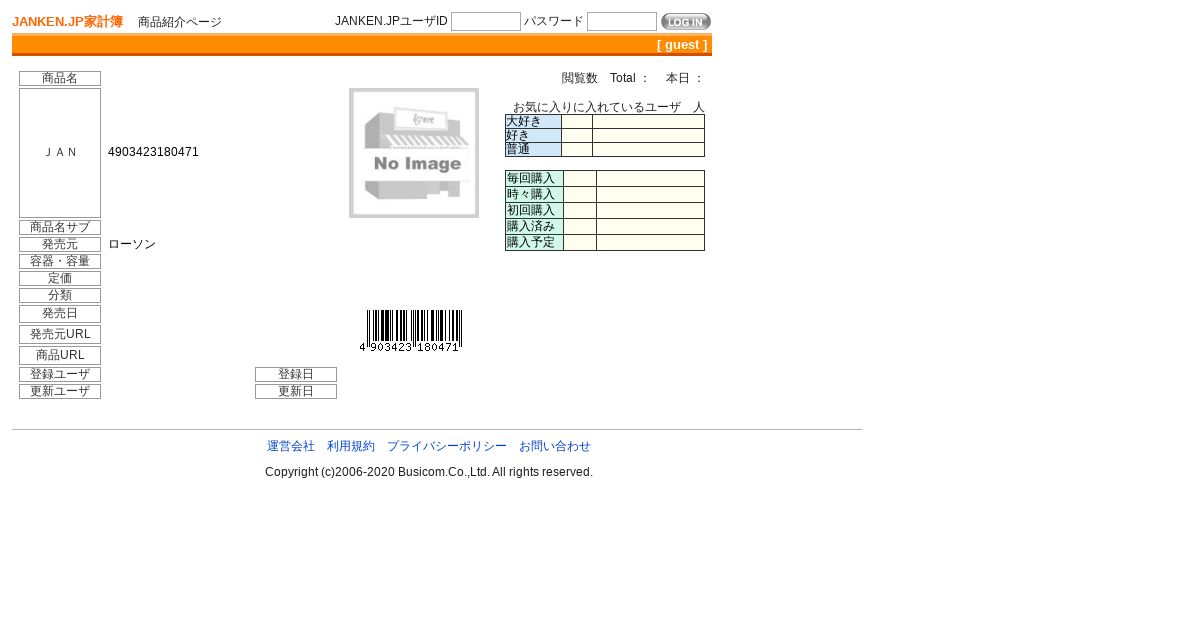Click the 容器・容量 label cell
Image resolution: width=1200 pixels, height=630 pixels.
click(x=60, y=262)
